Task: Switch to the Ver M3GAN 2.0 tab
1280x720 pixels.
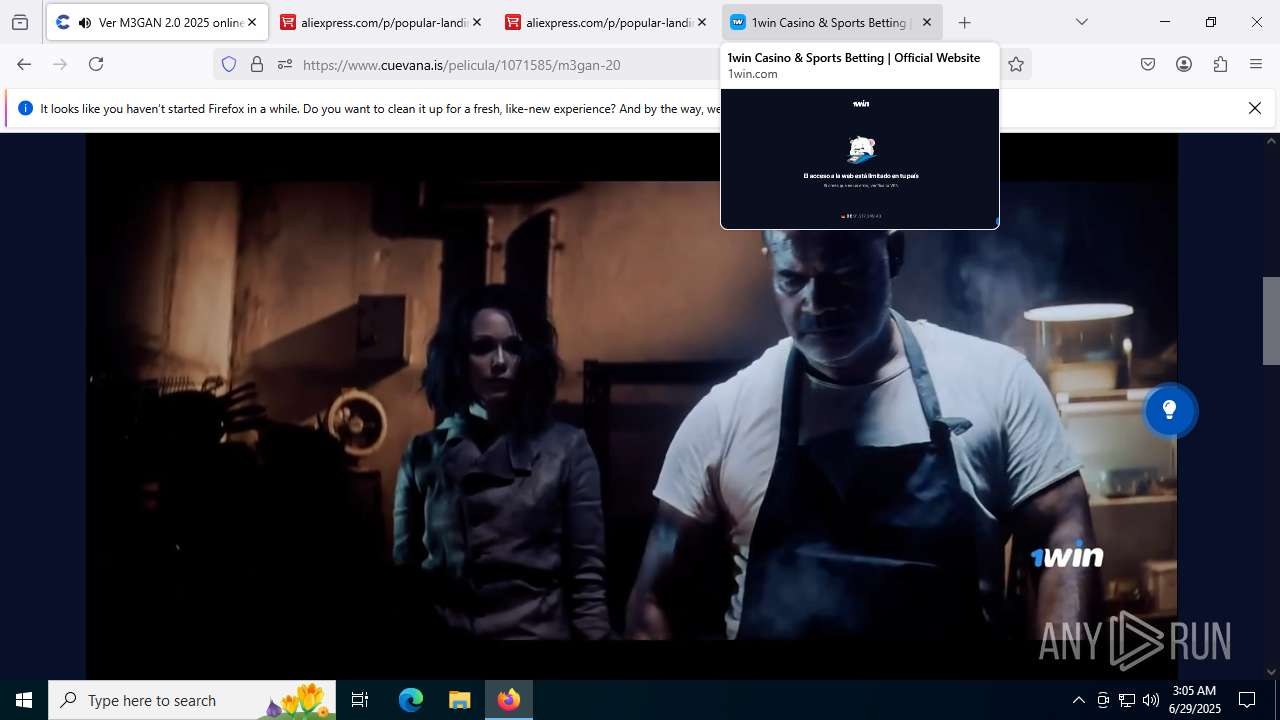Action: click(157, 22)
